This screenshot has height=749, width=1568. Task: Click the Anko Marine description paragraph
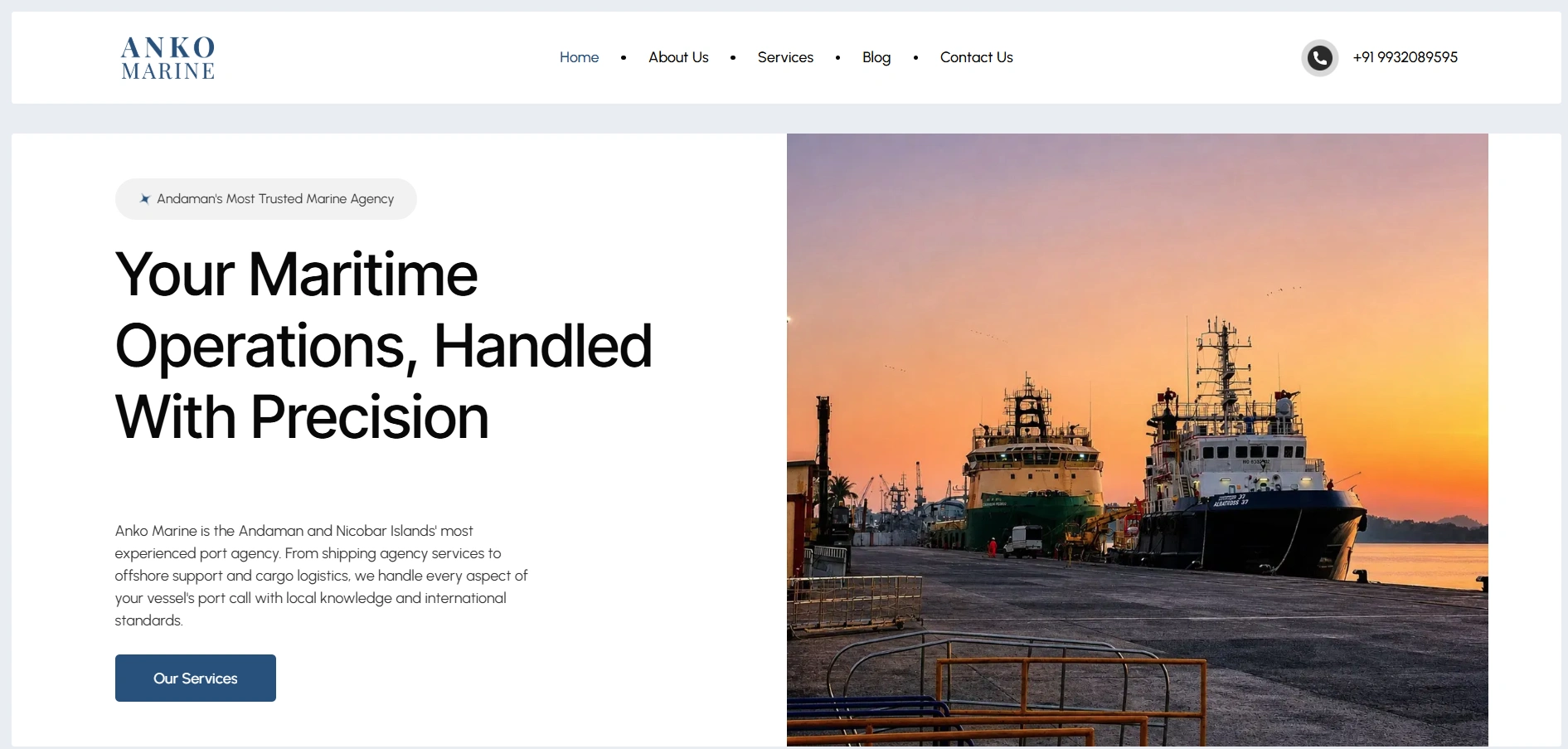click(x=322, y=576)
